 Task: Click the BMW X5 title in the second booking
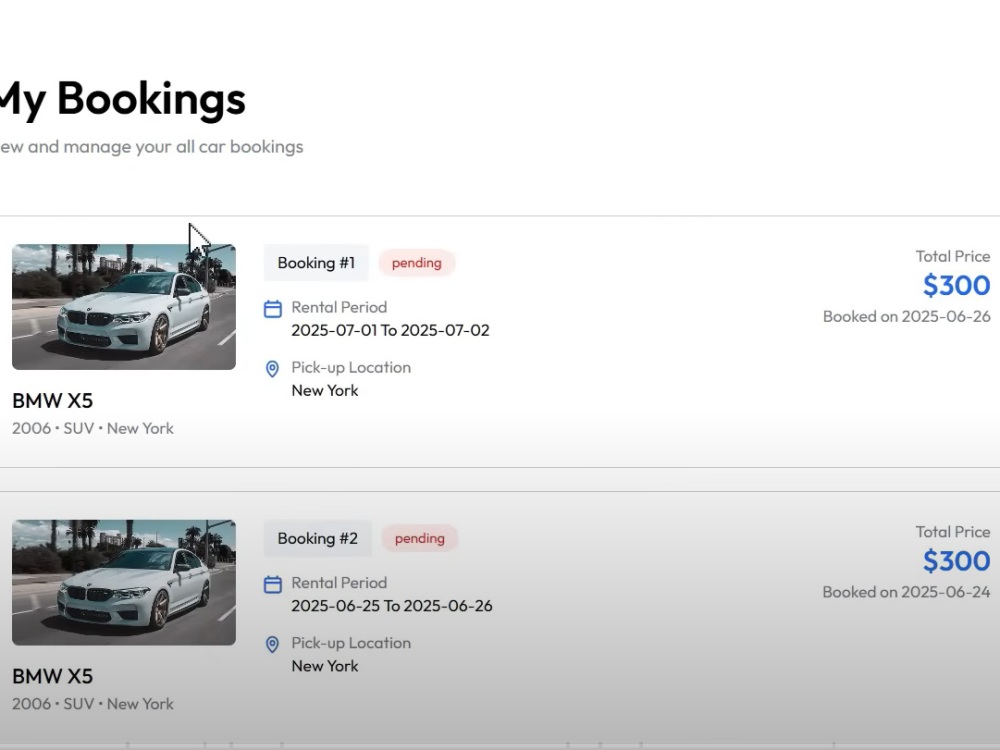pos(52,676)
